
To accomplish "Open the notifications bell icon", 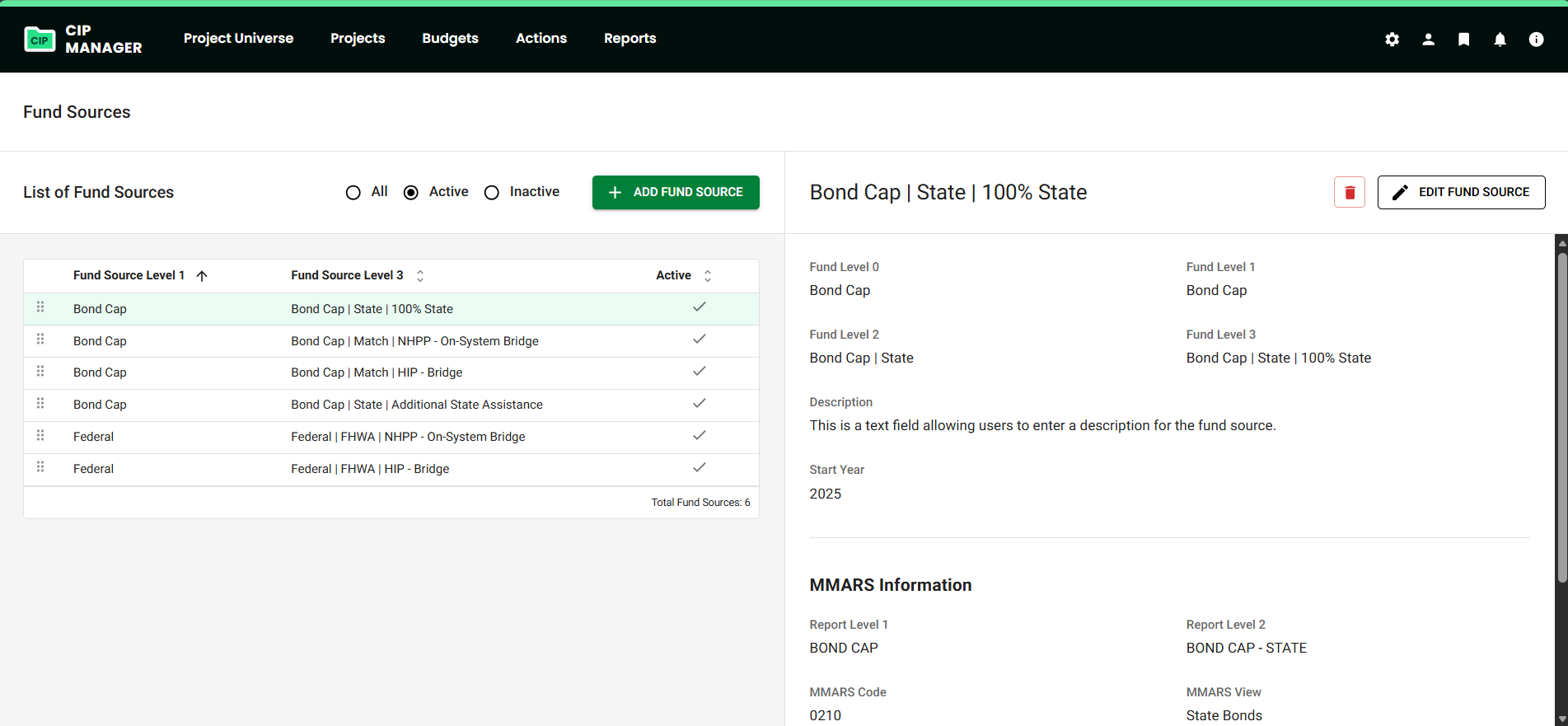I will point(1500,40).
